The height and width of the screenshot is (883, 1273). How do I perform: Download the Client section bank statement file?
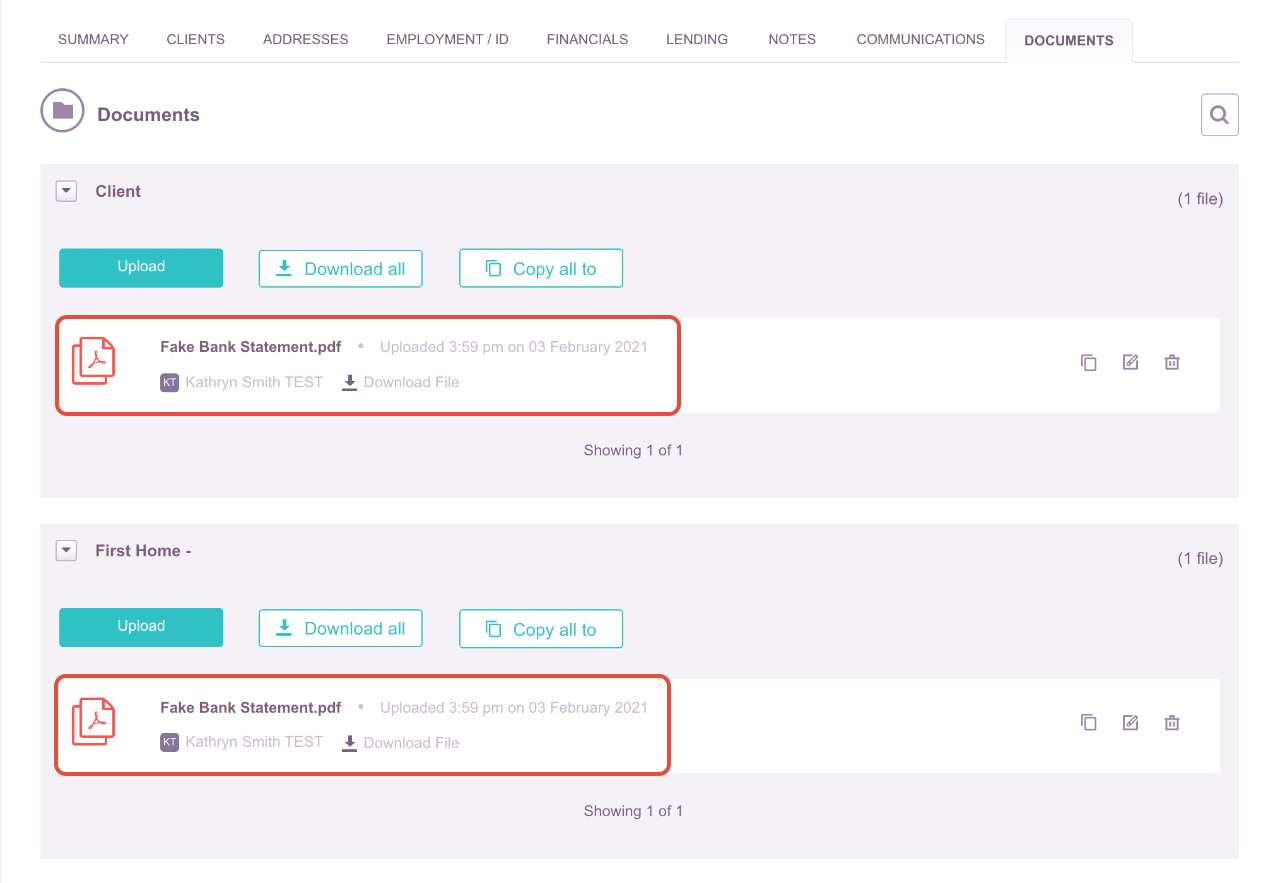point(399,382)
